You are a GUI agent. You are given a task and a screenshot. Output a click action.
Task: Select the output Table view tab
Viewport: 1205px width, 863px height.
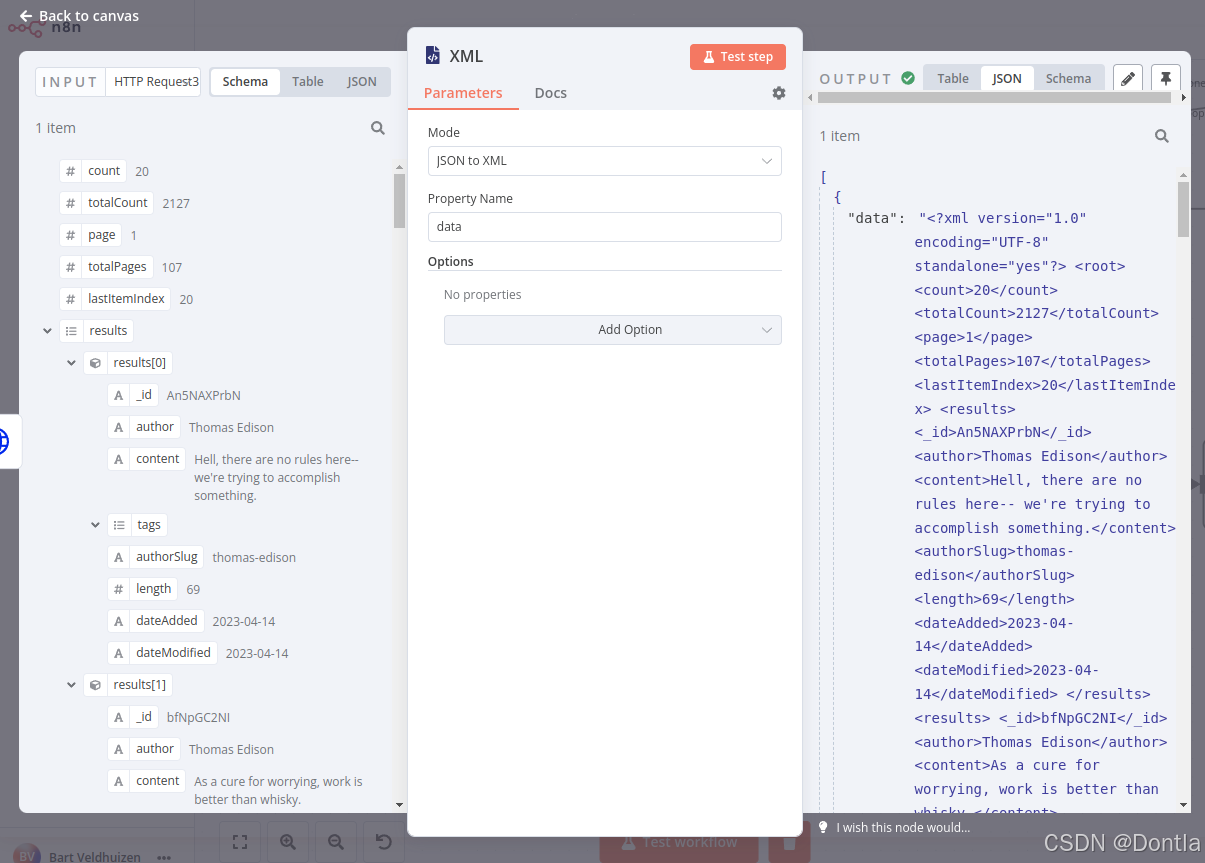(953, 78)
